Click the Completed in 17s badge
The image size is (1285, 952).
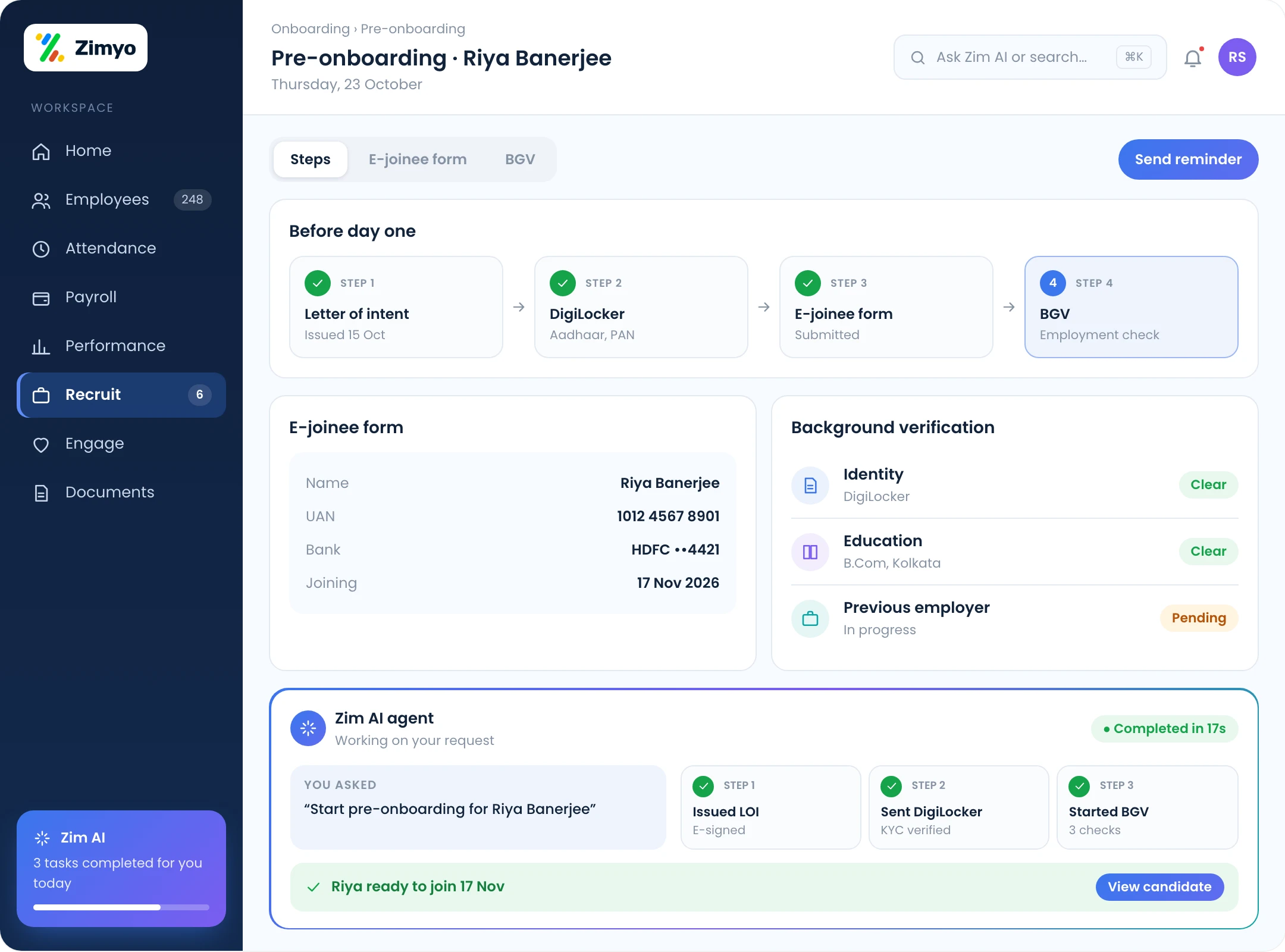pyautogui.click(x=1165, y=729)
